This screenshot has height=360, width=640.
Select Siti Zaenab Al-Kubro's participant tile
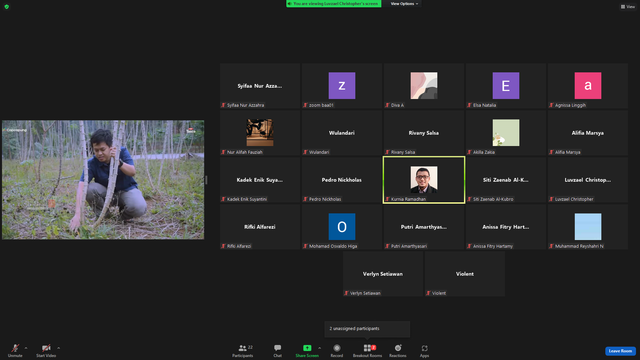pos(506,180)
